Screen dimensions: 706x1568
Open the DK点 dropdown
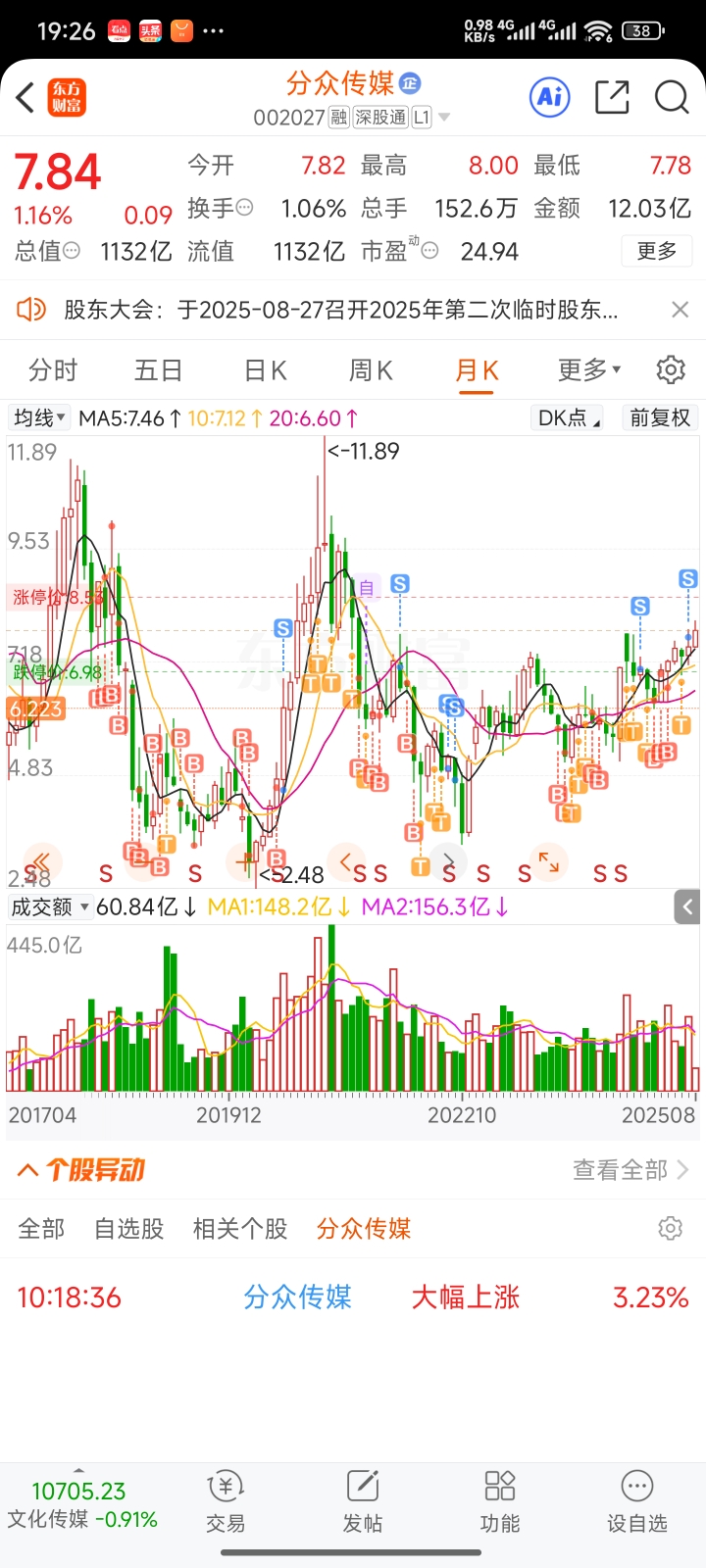coord(568,417)
